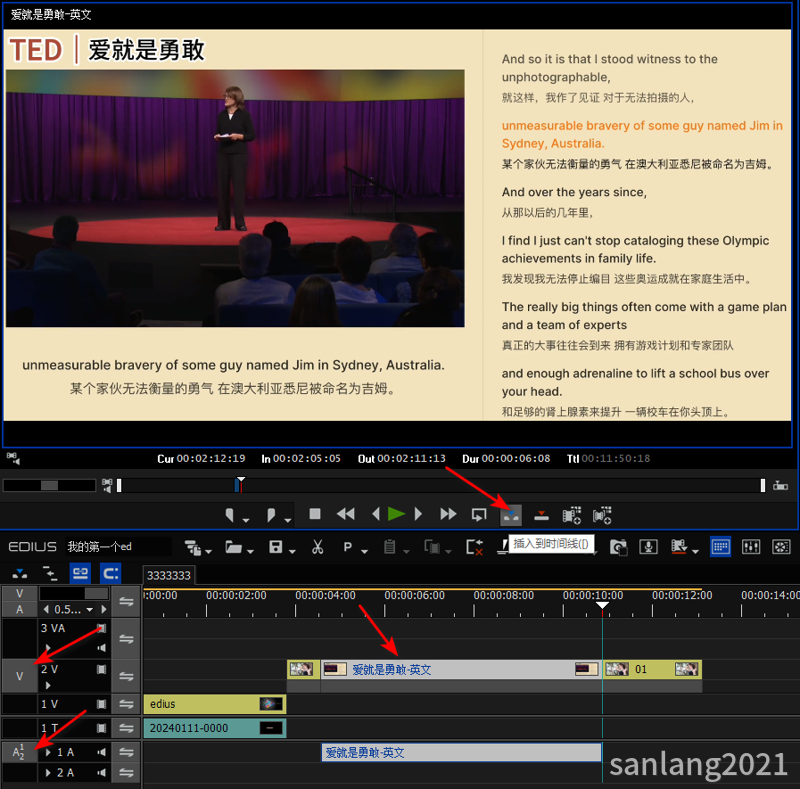Open the Set Out point dropdown arrow
The image size is (800, 789).
click(x=288, y=521)
